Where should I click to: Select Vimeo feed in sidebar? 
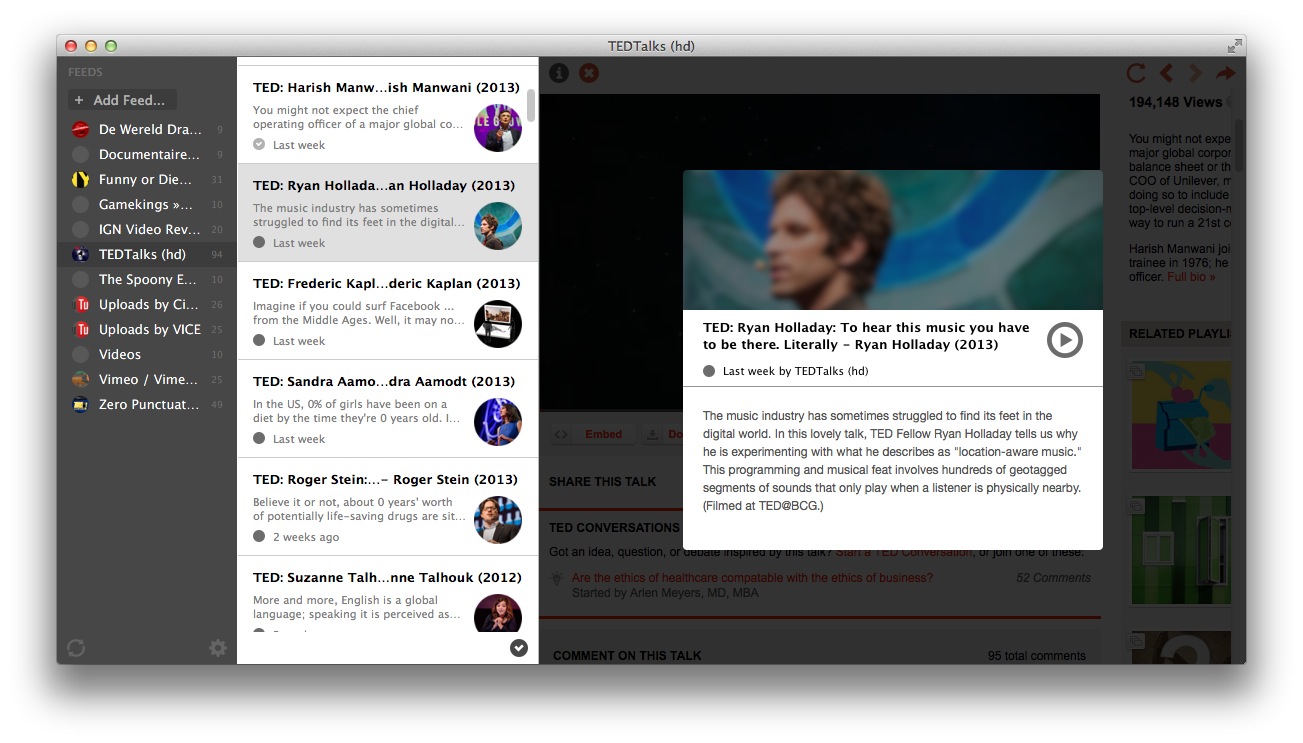click(147, 379)
